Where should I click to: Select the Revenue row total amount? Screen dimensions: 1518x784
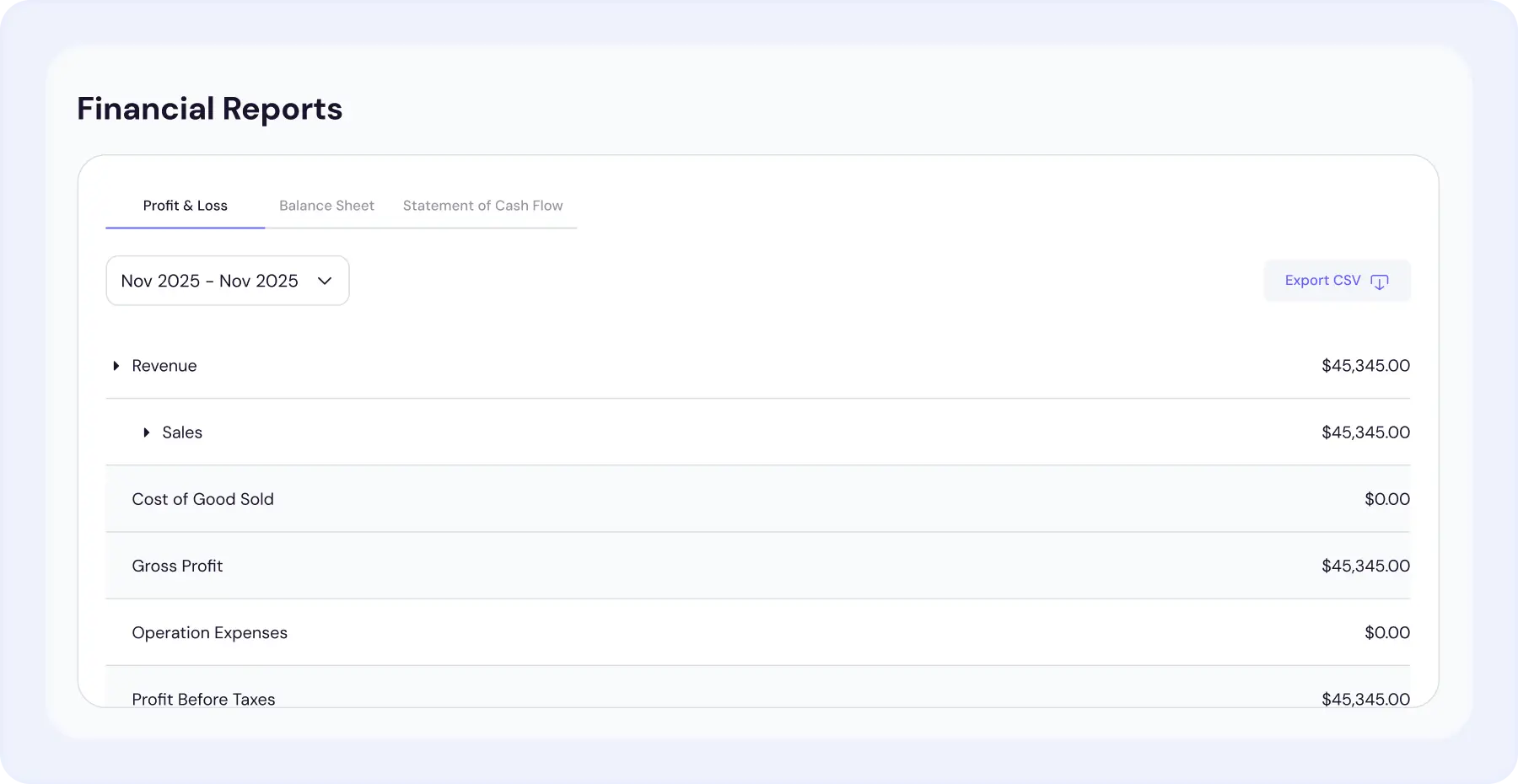(x=1365, y=366)
